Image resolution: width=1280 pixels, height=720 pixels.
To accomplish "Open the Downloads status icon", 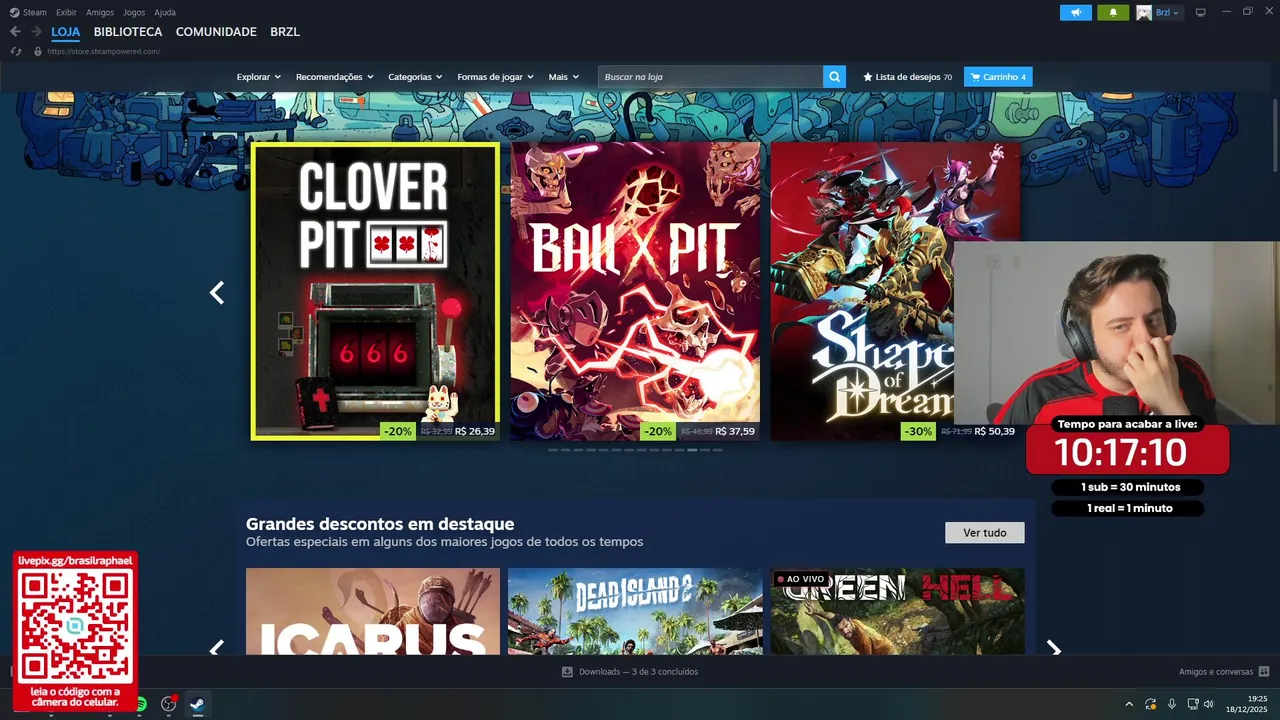I will click(567, 672).
